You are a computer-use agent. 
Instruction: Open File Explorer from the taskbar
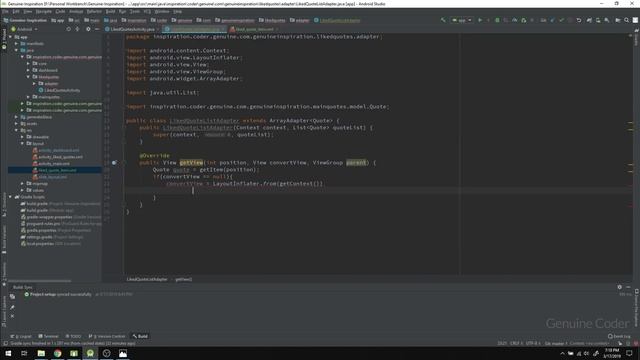[x=41, y=353]
